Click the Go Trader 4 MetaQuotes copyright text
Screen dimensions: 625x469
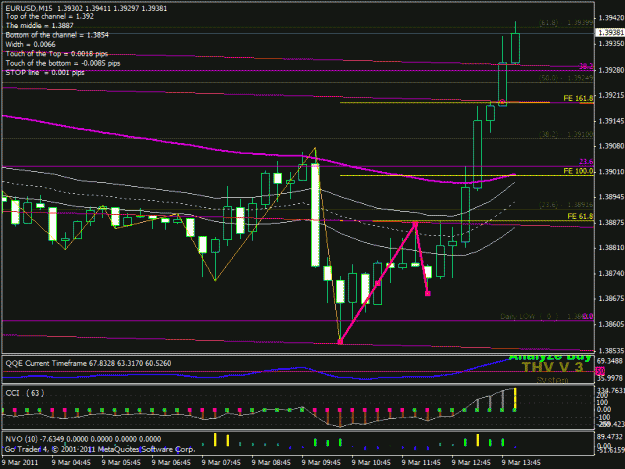click(x=99, y=449)
